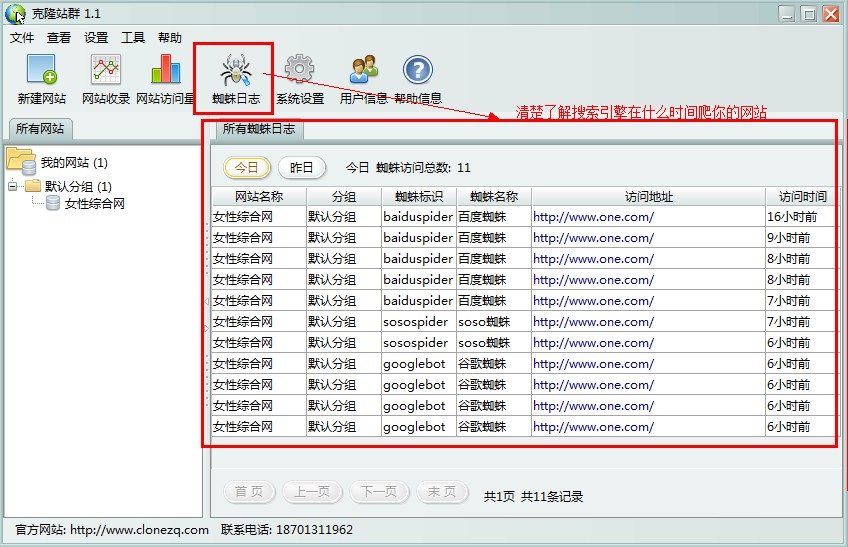Open the 帮助 menu

(170, 37)
